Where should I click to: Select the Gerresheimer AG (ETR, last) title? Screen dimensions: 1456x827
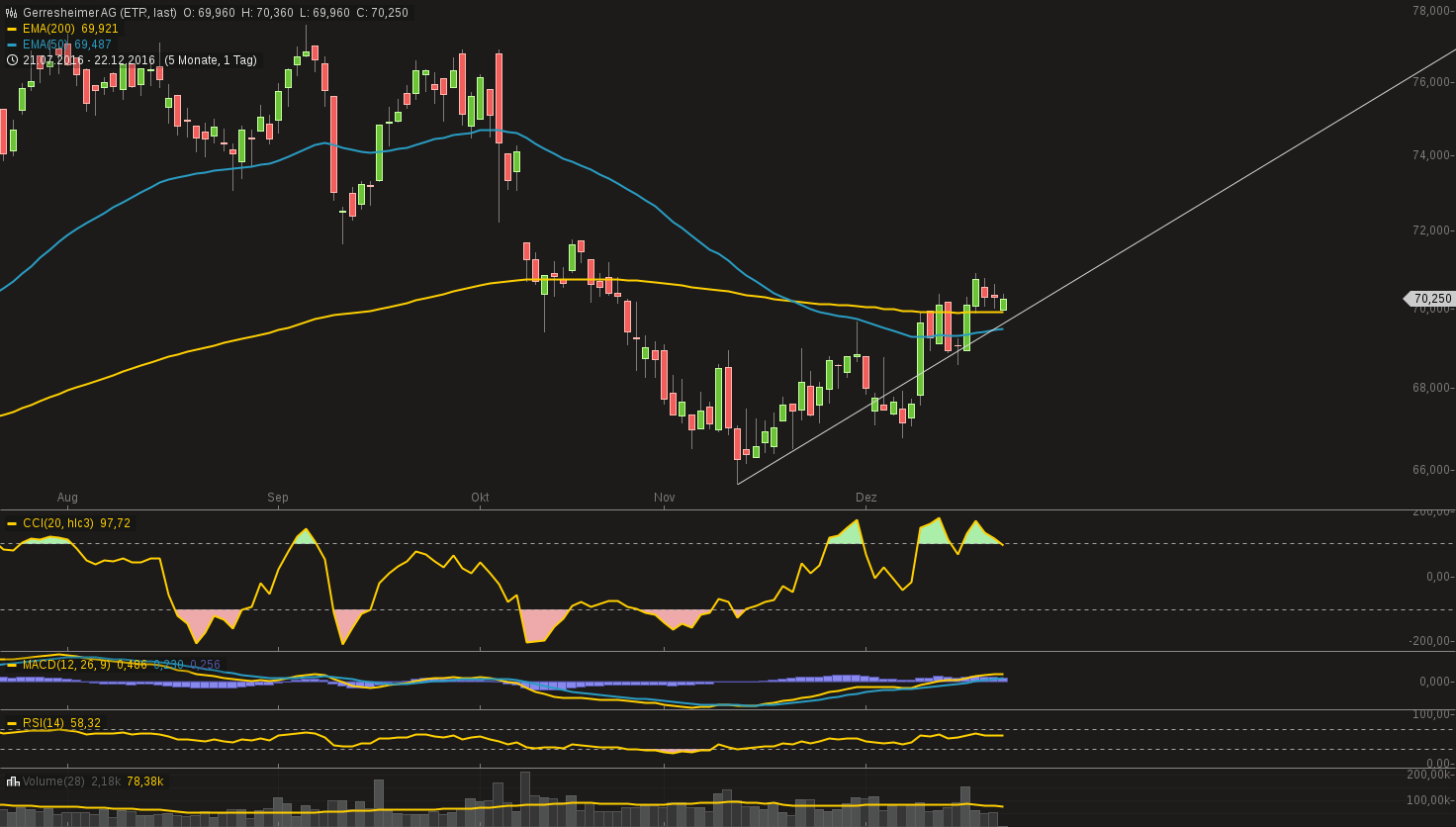pyautogui.click(x=100, y=13)
